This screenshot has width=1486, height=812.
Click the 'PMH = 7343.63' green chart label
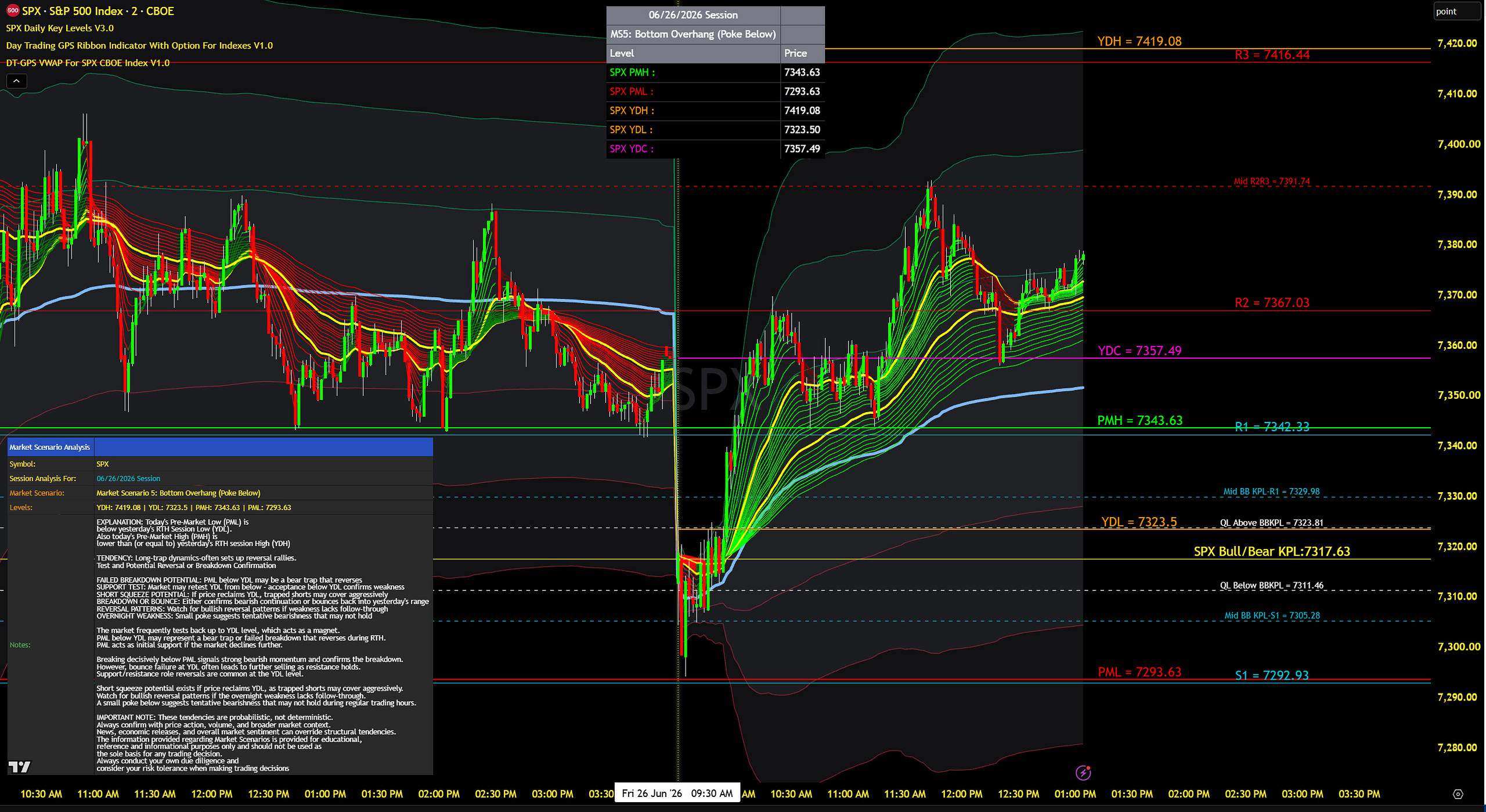pyautogui.click(x=1140, y=420)
